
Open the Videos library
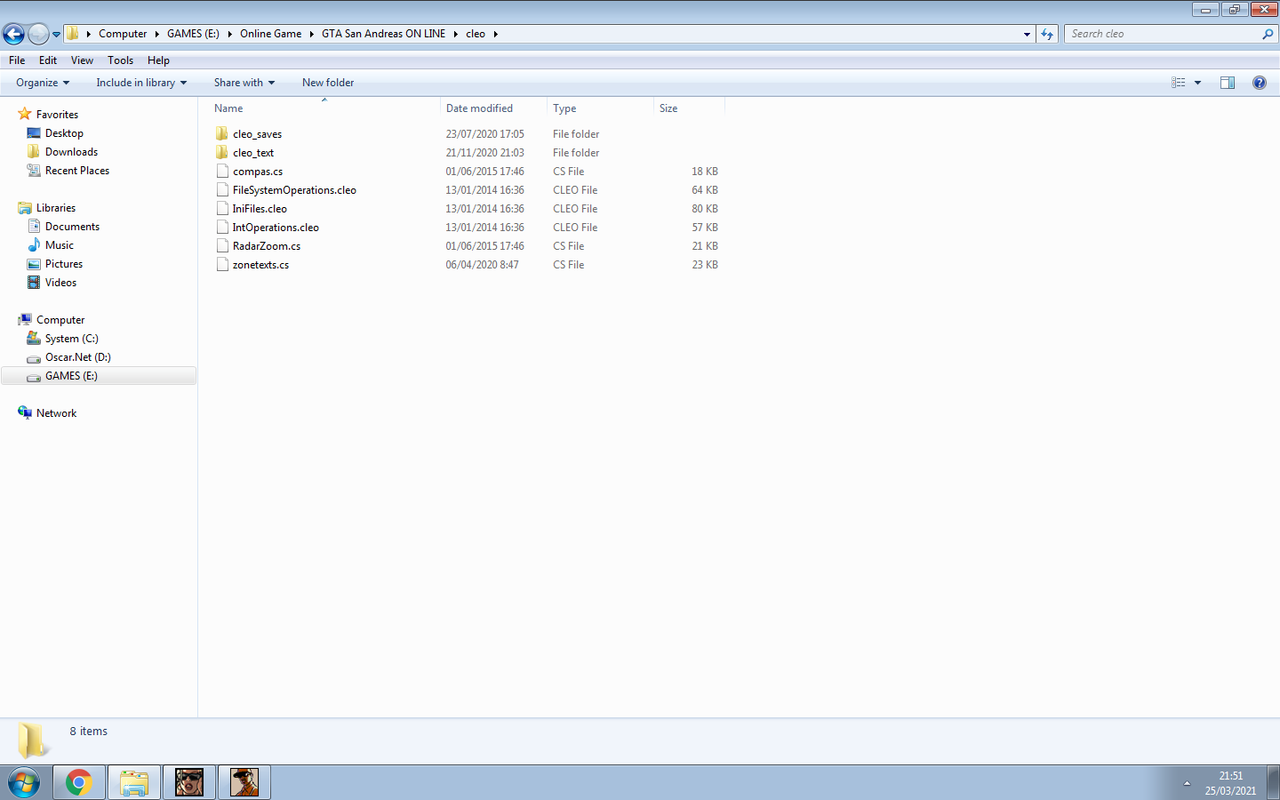click(60, 283)
